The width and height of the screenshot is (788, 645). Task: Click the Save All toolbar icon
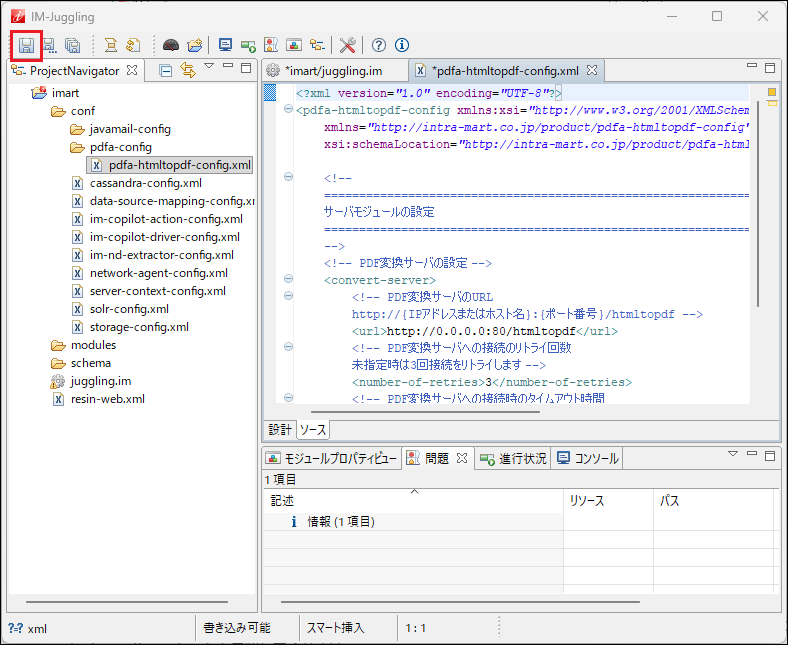click(72, 45)
